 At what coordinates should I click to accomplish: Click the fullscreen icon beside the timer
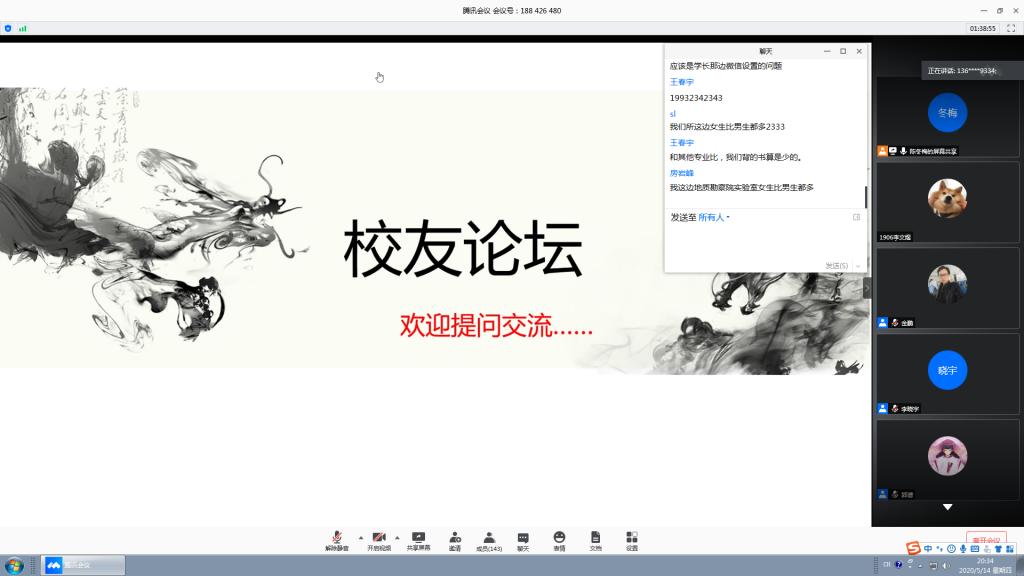coord(1011,28)
